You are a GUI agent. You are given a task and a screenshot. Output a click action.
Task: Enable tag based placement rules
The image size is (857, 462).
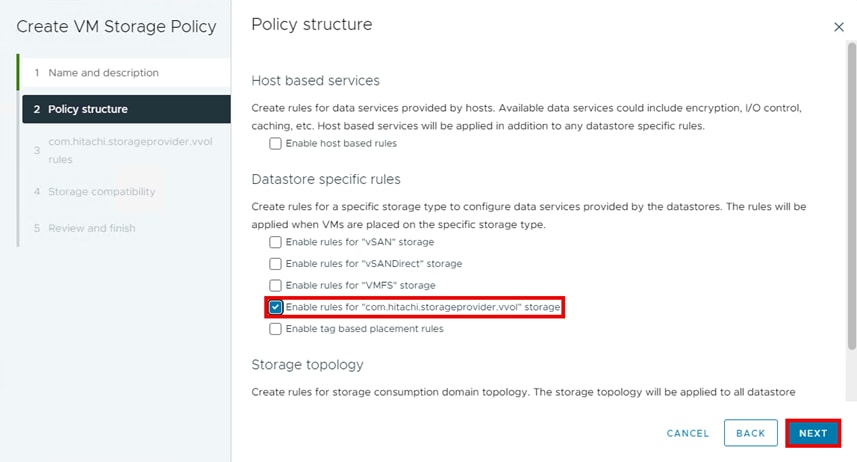click(x=276, y=328)
